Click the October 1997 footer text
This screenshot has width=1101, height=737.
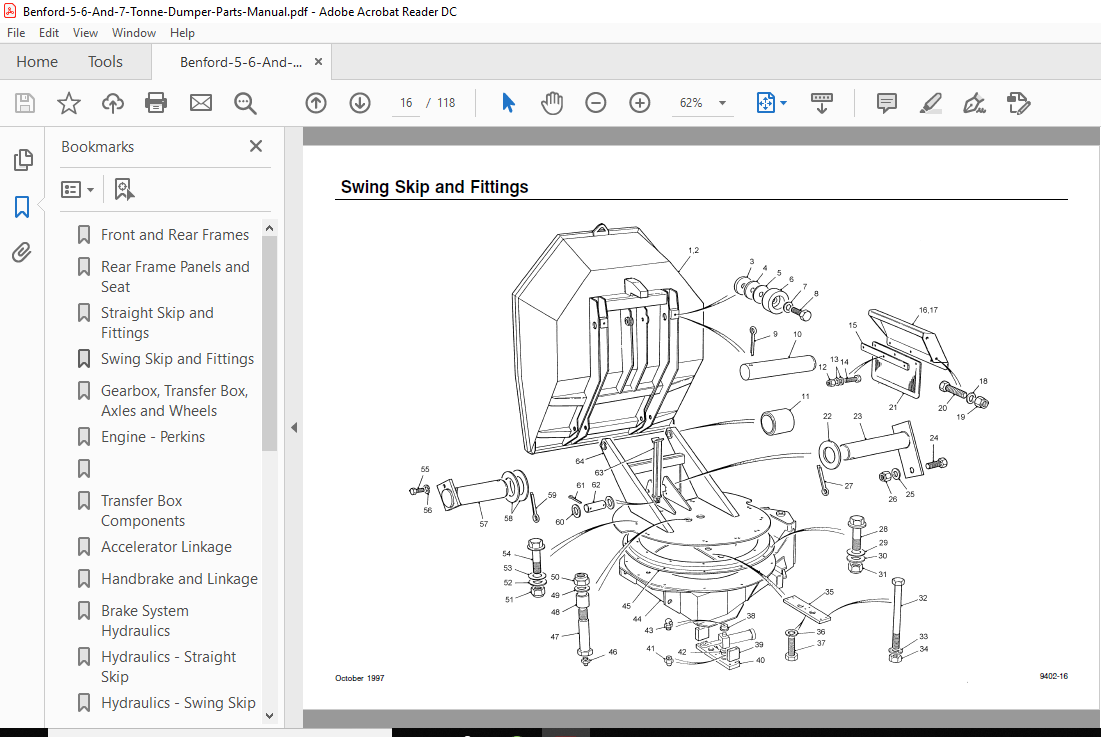(x=360, y=678)
